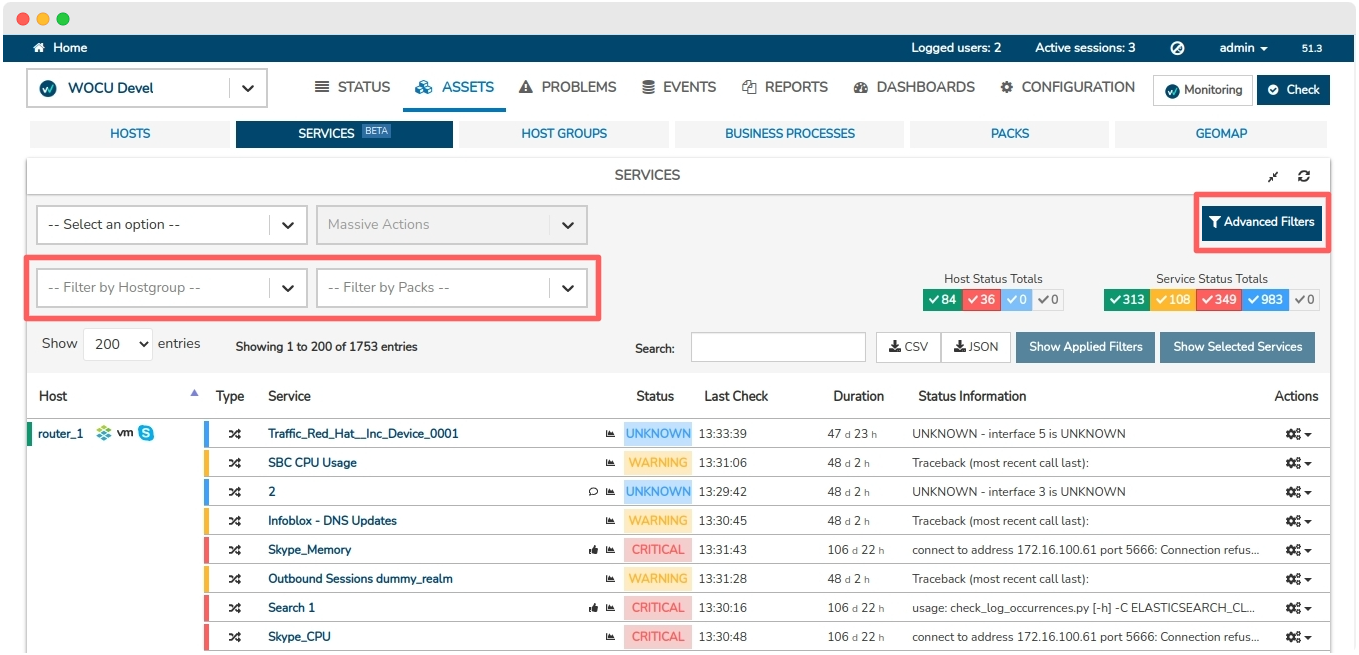
Task: Click the graph icon in Skype_CPU row
Action: coord(610,637)
